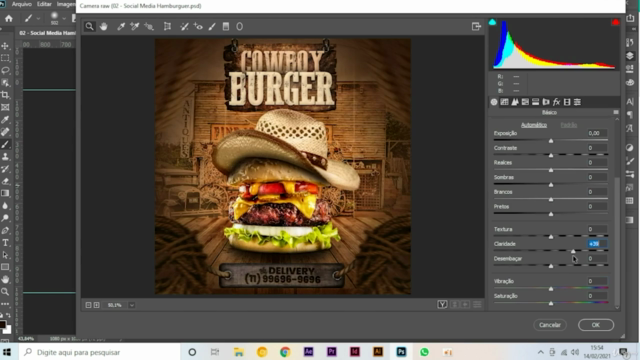Click the Automático link
Viewport: 640px width, 360px height.
(x=534, y=125)
